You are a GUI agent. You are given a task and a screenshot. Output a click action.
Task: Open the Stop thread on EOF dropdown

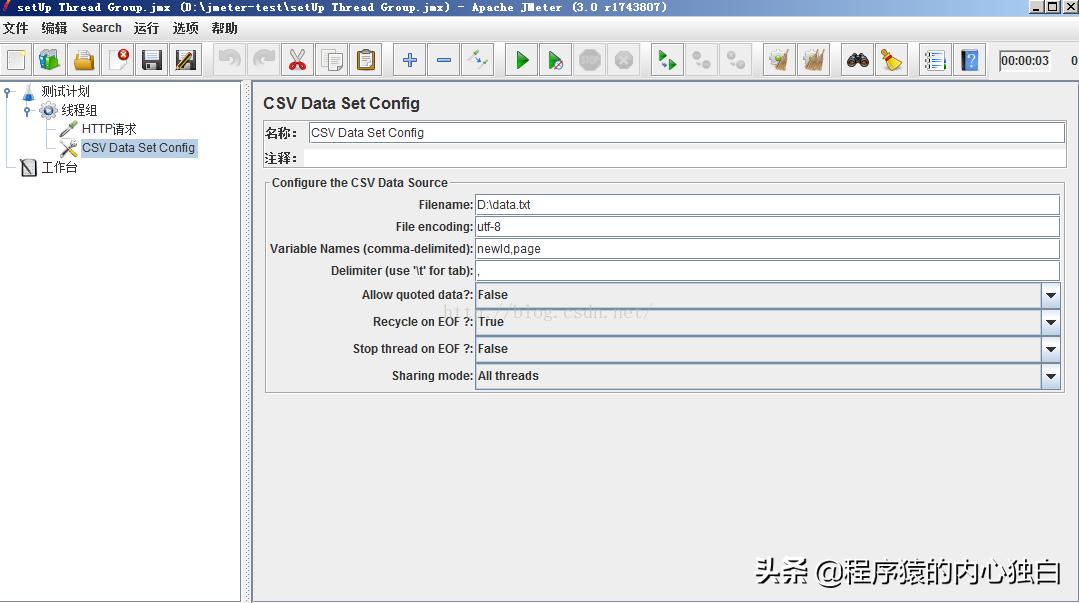1050,350
